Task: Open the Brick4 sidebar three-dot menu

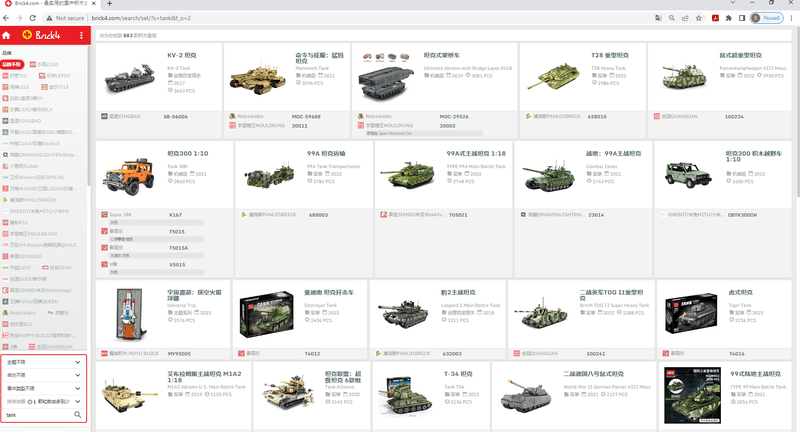Action: pyautogui.click(x=81, y=35)
